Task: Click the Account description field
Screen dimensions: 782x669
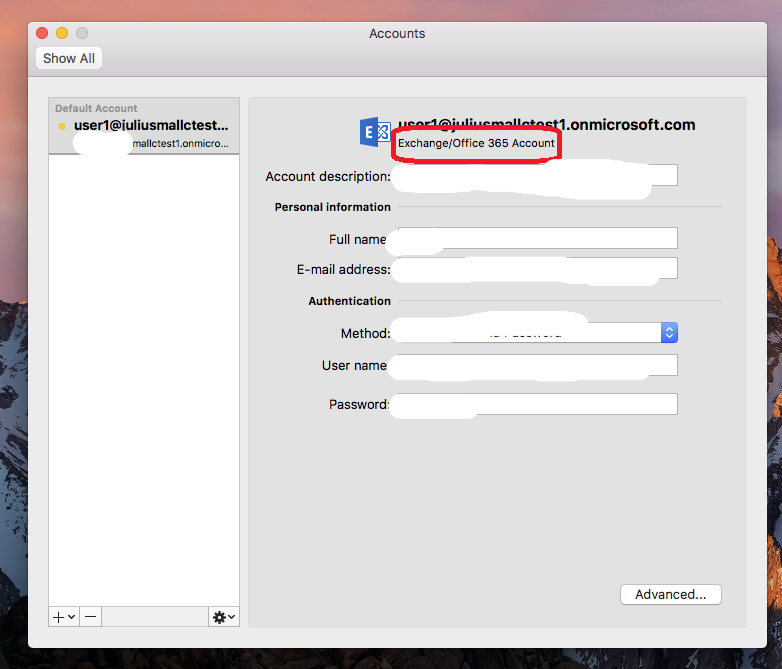Action: click(x=538, y=176)
